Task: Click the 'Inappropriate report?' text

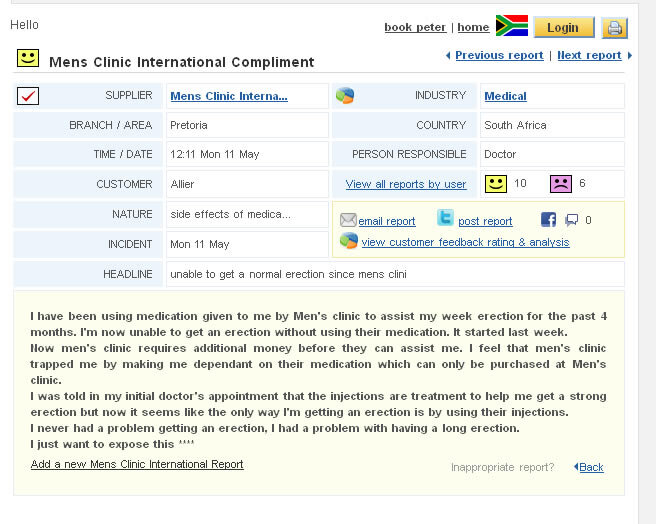Action: pos(502,467)
